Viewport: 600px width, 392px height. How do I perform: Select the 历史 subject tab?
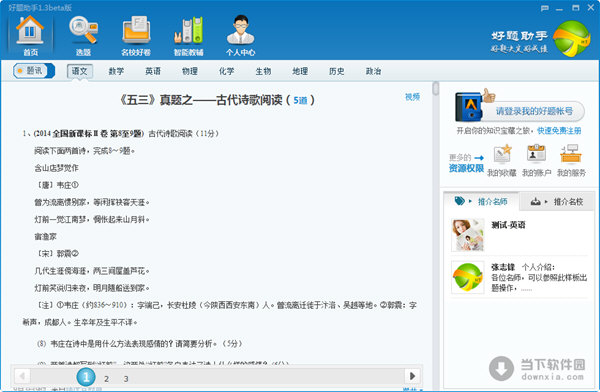click(336, 71)
